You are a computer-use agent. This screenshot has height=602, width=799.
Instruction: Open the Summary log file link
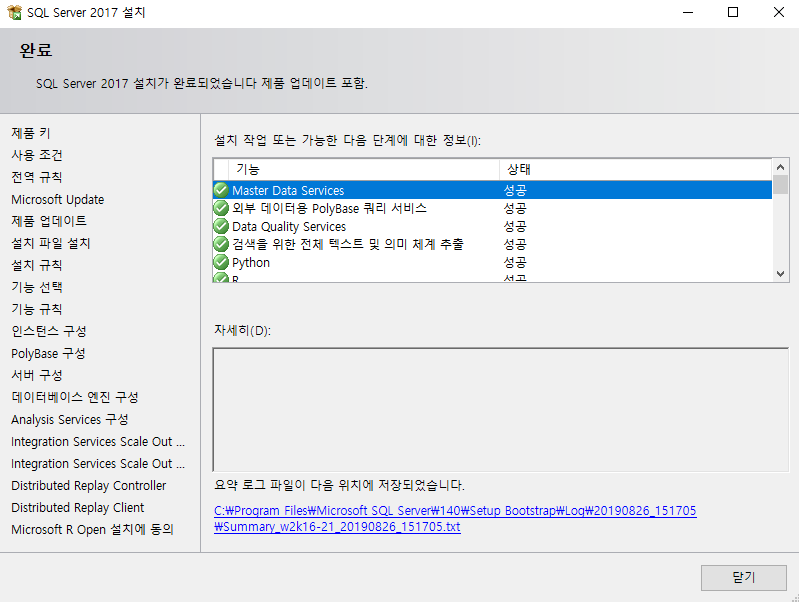[455, 518]
